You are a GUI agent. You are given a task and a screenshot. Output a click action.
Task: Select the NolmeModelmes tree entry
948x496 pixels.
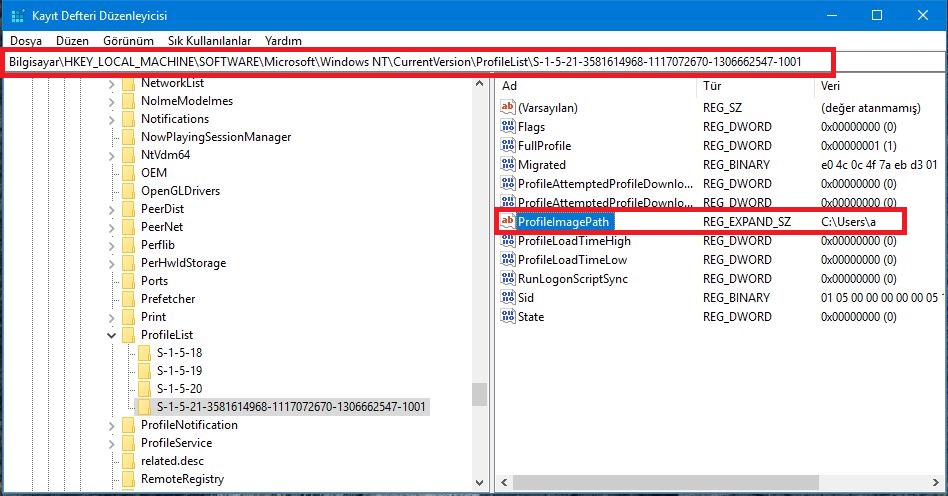click(x=187, y=101)
